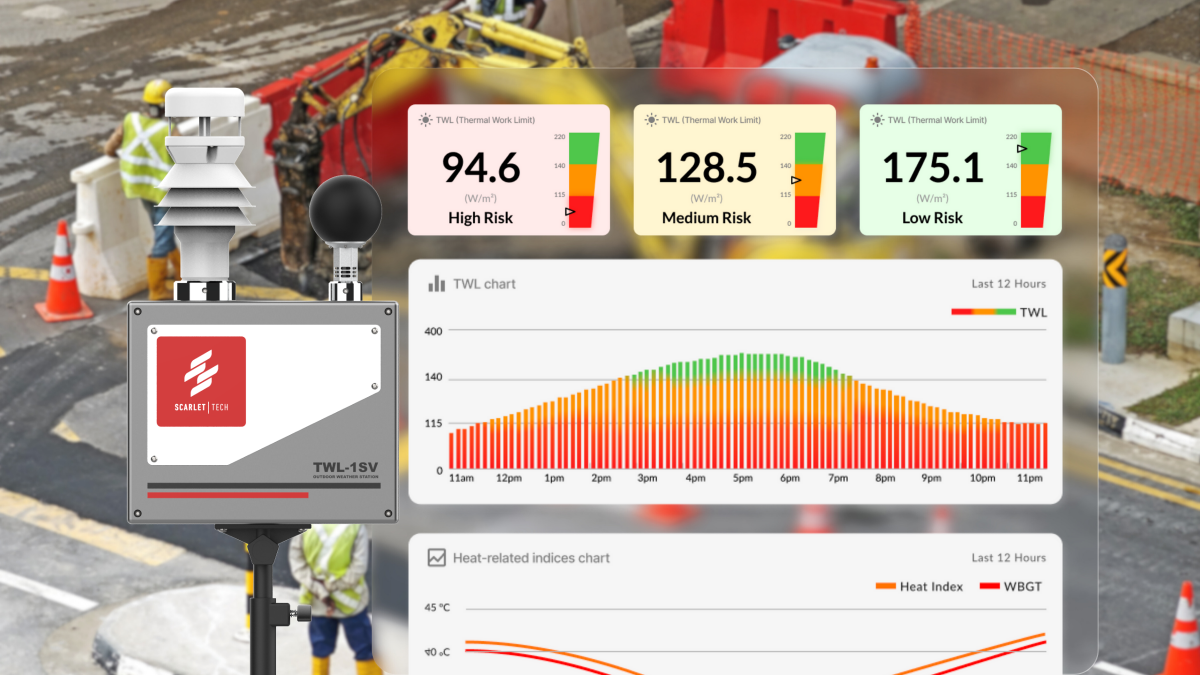The width and height of the screenshot is (1200, 675).
Task: Click the TWL chart title
Action: coord(484,284)
